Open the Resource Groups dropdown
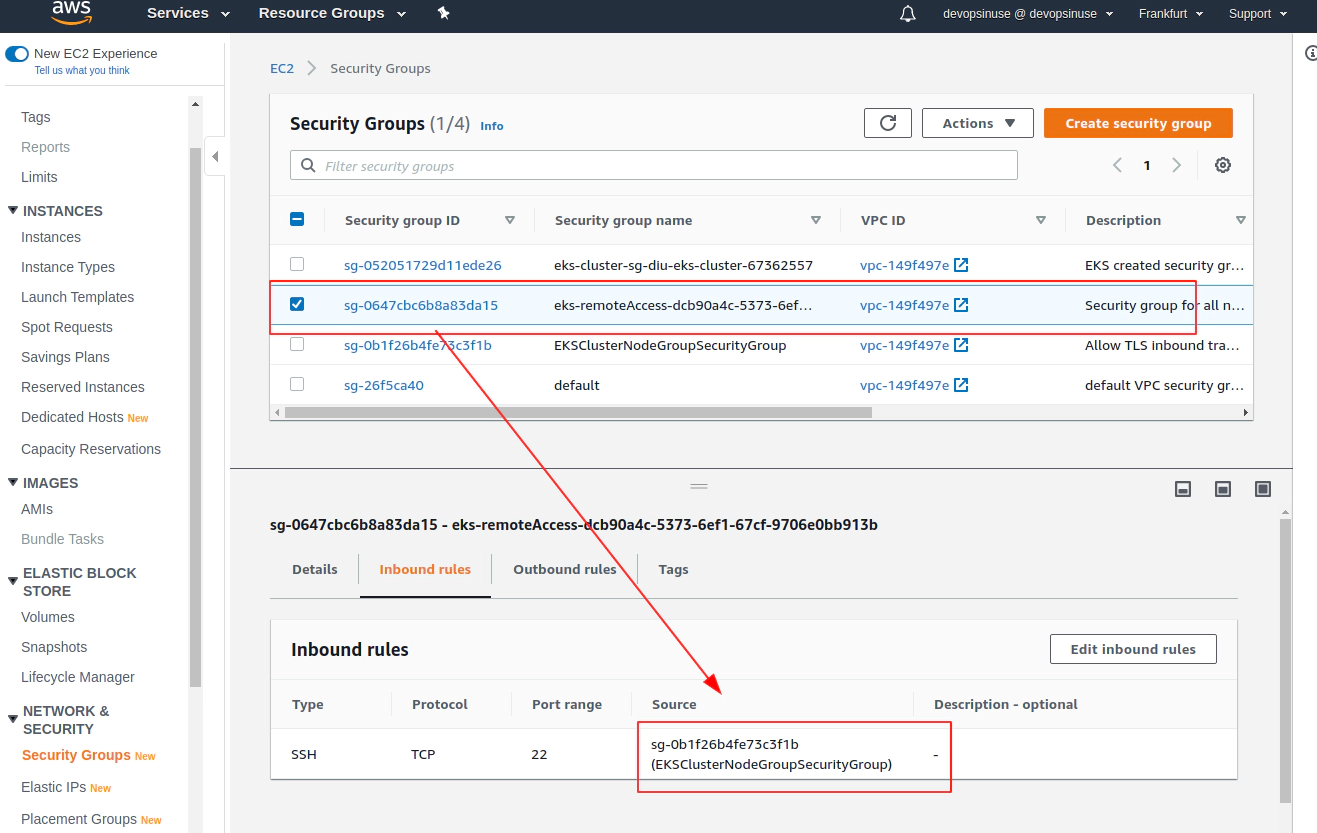 tap(332, 13)
